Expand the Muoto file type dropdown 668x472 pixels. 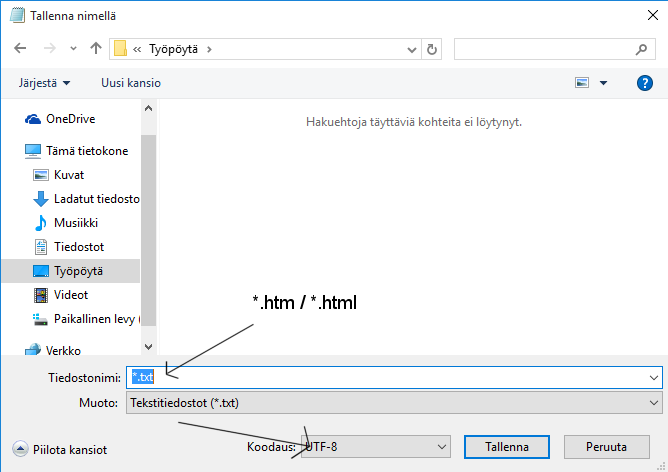click(654, 404)
